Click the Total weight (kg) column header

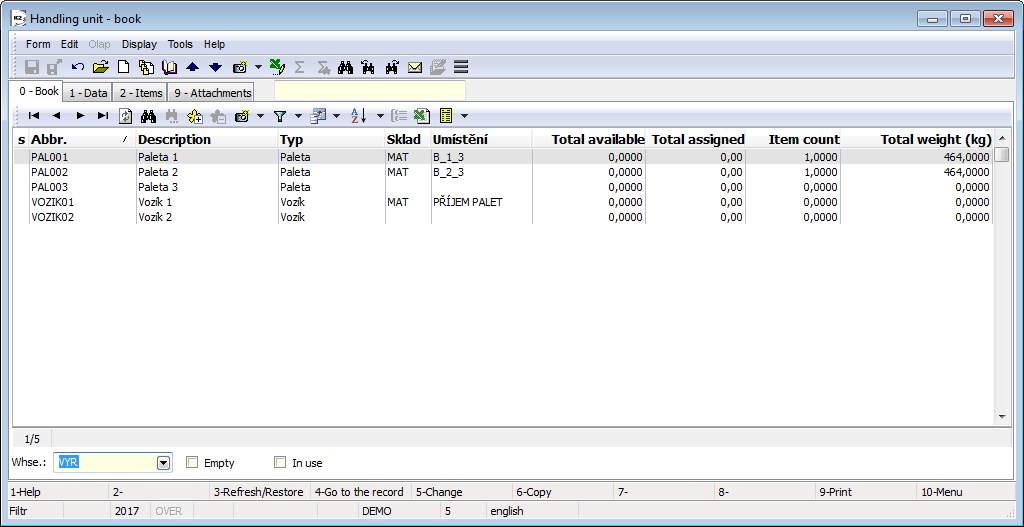click(x=917, y=140)
